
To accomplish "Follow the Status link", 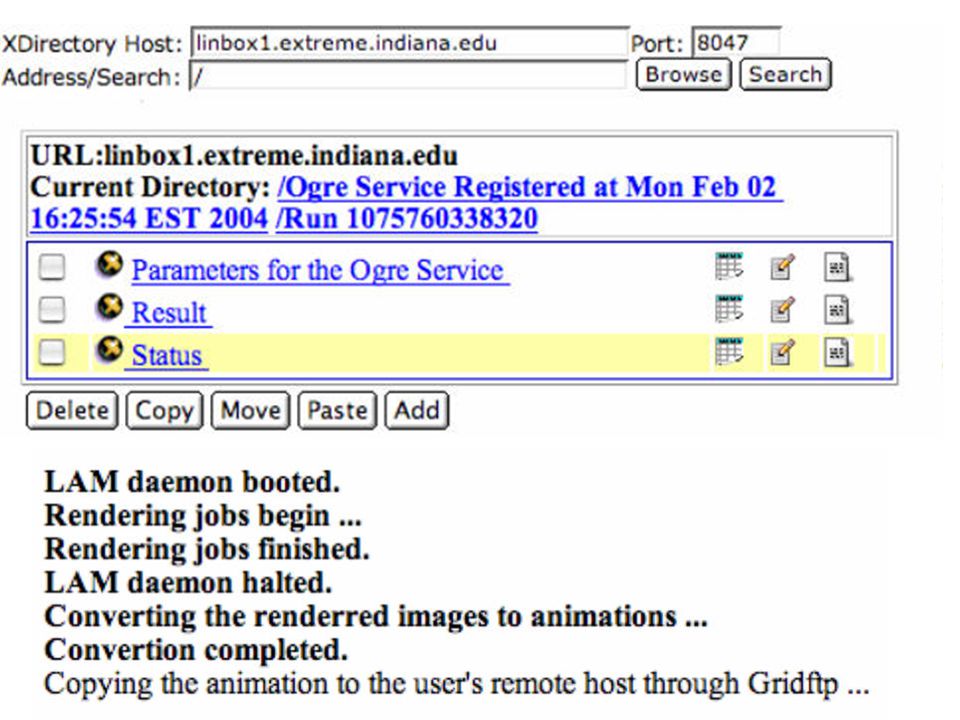I will 167,356.
